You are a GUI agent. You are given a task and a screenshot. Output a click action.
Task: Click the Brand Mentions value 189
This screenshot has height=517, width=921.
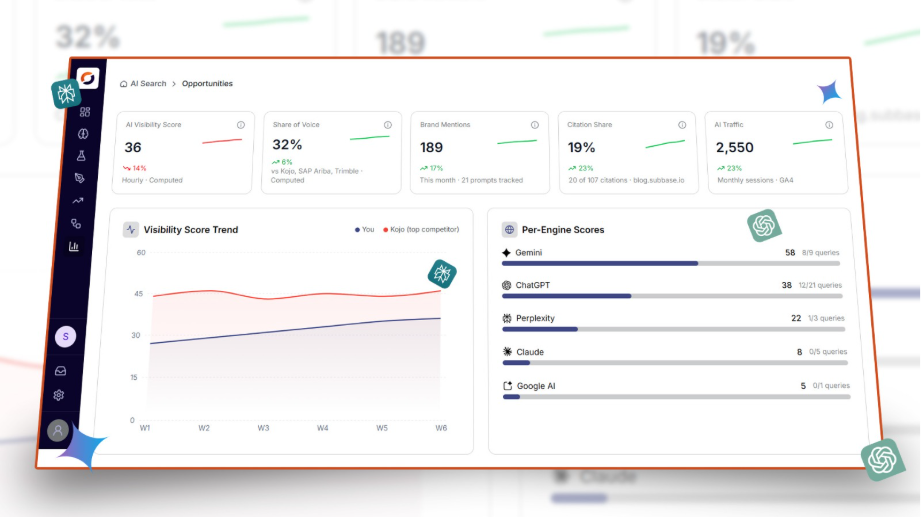431,147
